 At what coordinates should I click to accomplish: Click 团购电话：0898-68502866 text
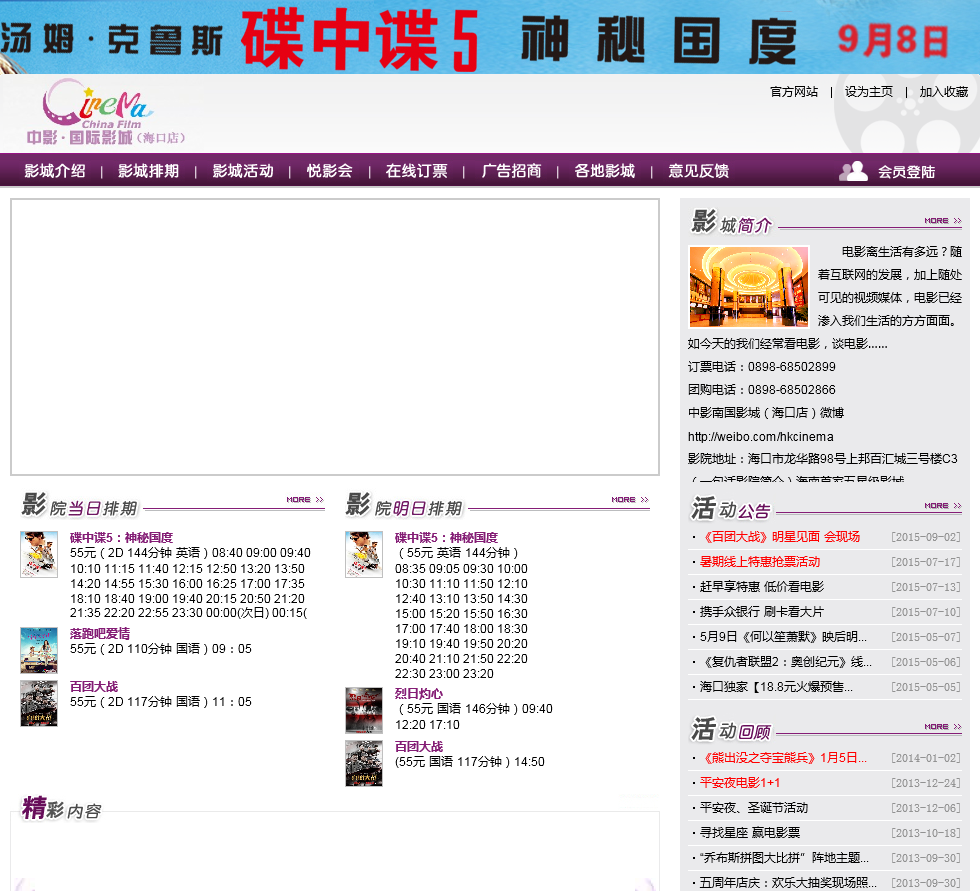tap(761, 390)
